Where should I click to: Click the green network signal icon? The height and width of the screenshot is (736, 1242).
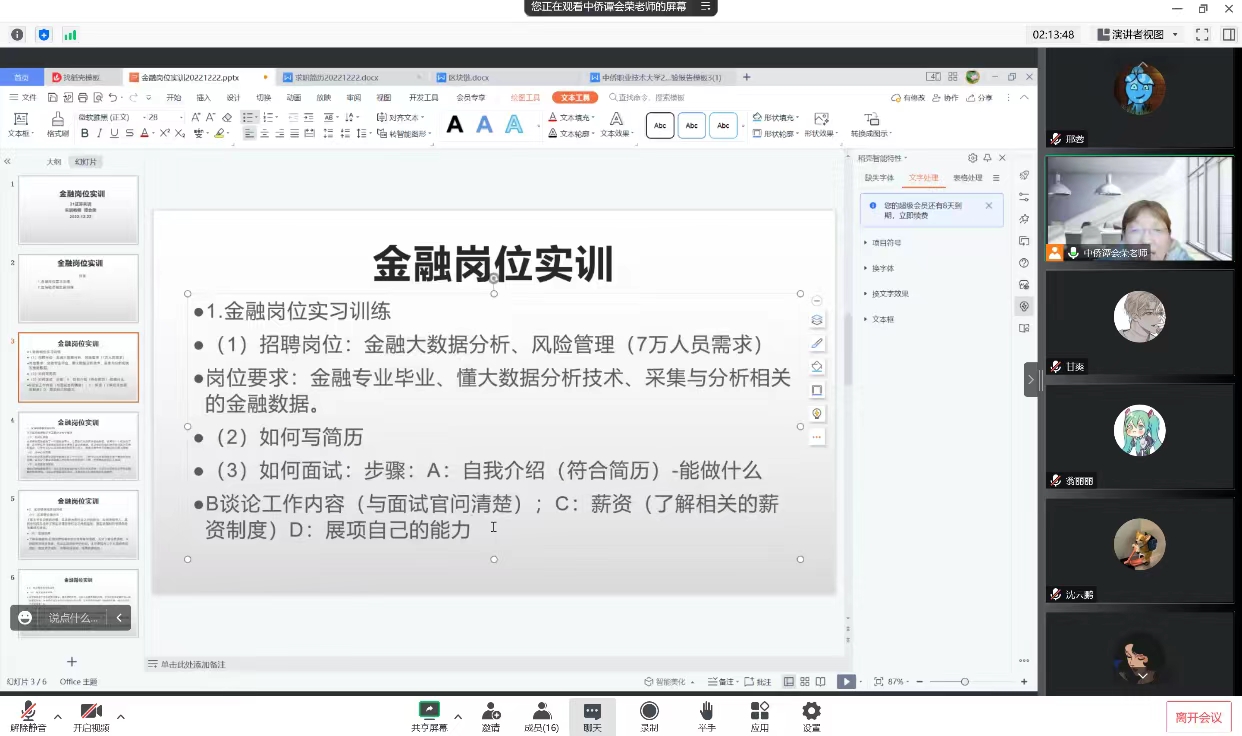coord(70,34)
